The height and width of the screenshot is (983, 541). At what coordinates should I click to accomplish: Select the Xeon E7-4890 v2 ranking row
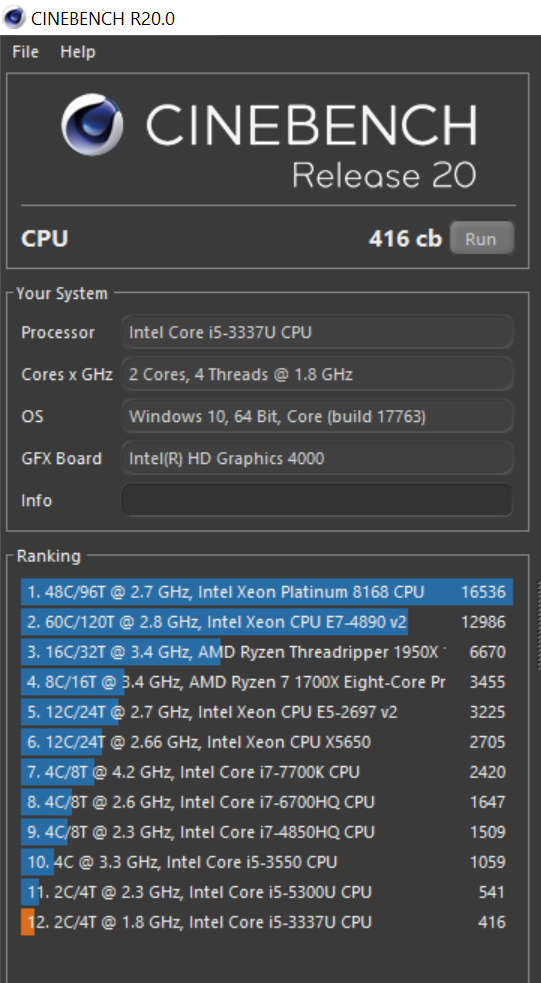[x=267, y=622]
